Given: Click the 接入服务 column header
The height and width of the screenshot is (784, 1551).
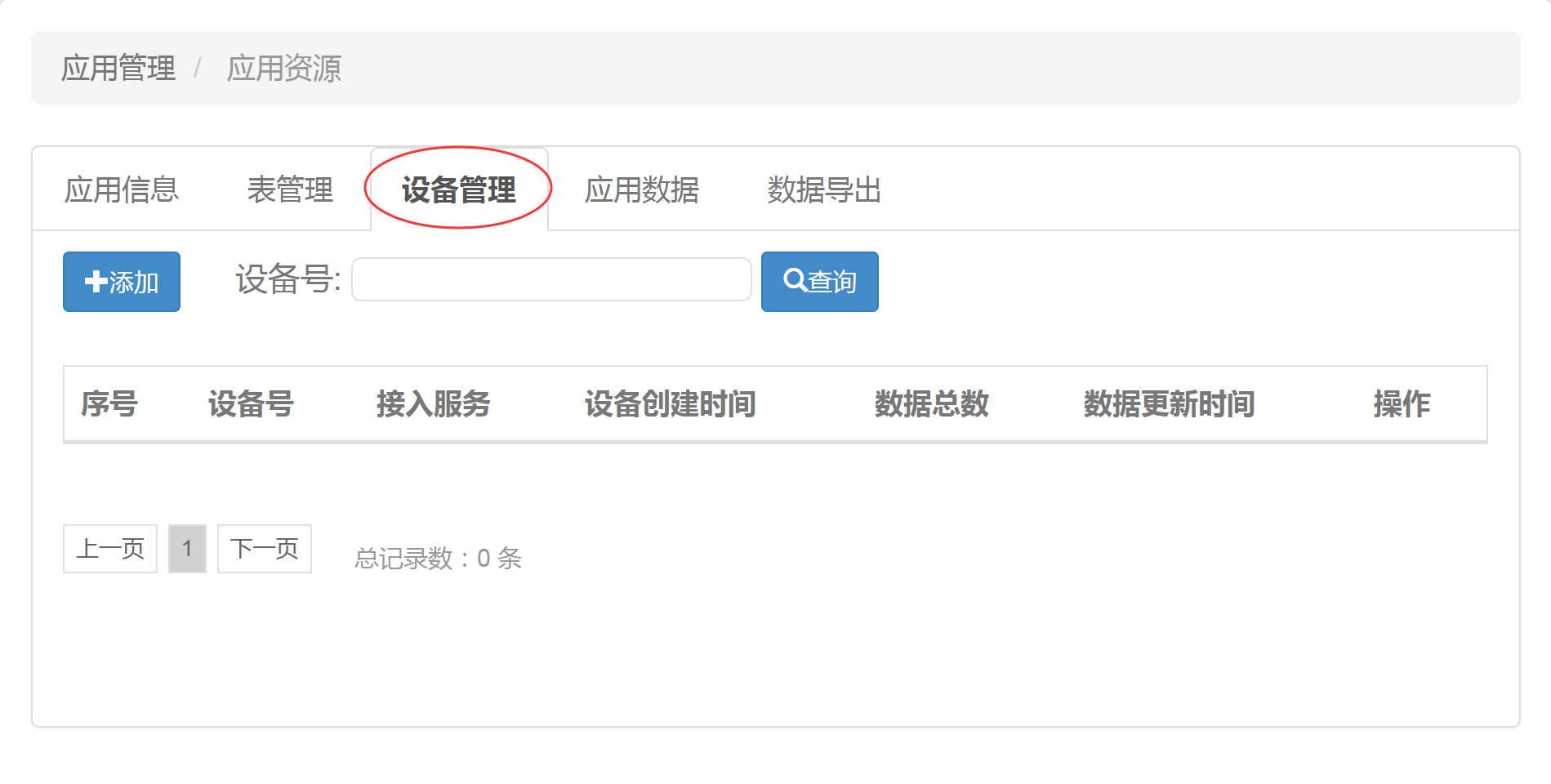Looking at the screenshot, I should 433,403.
